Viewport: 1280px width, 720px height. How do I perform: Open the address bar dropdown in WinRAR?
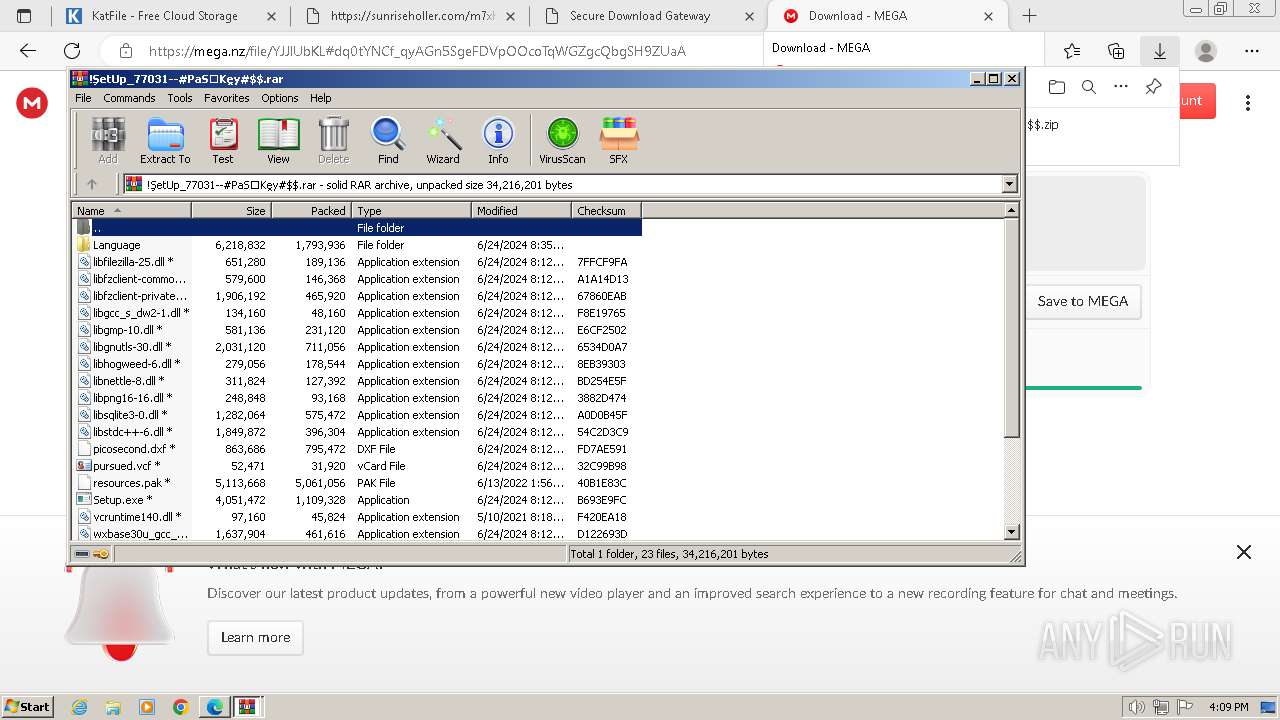[x=1009, y=184]
